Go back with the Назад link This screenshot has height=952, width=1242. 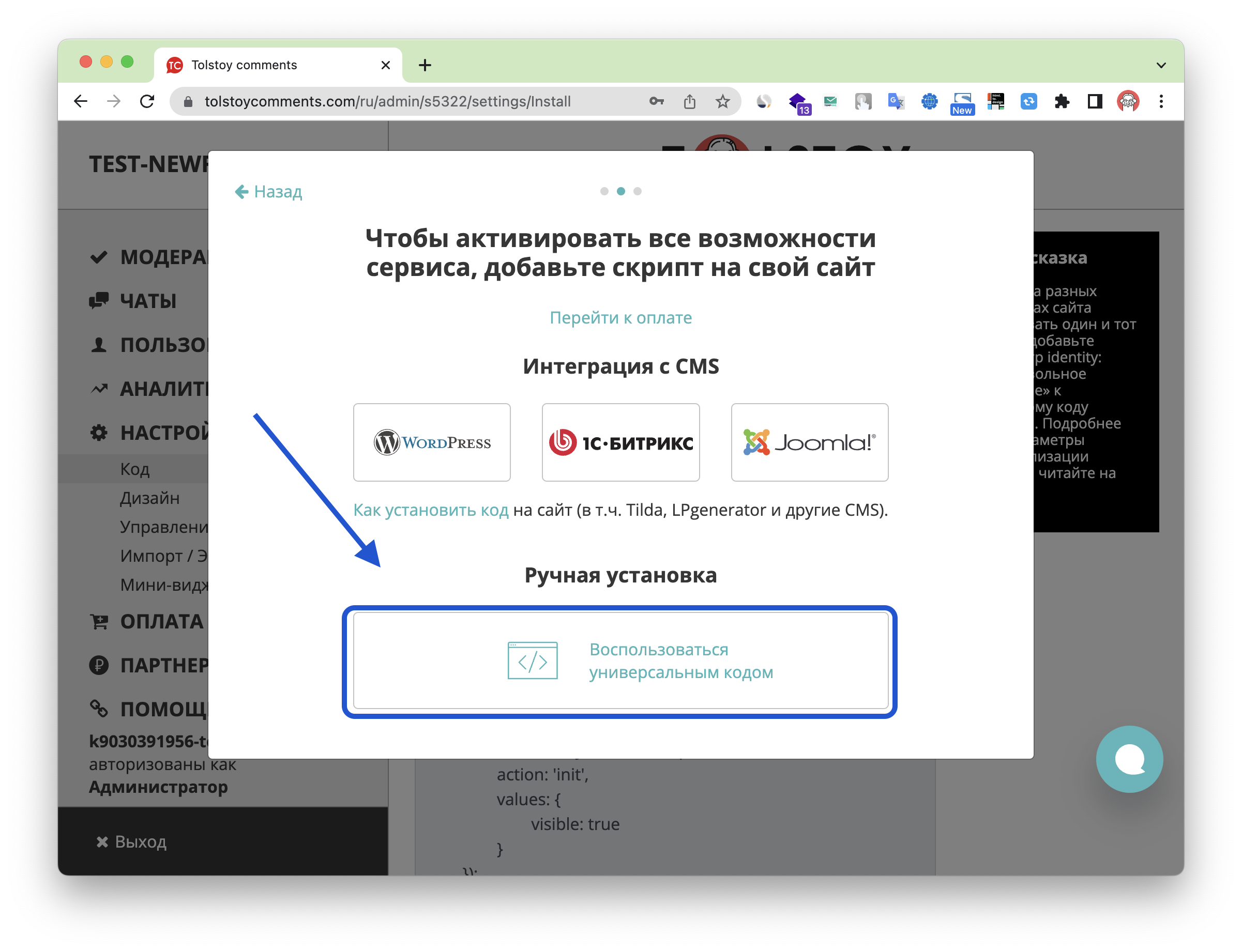click(x=268, y=192)
